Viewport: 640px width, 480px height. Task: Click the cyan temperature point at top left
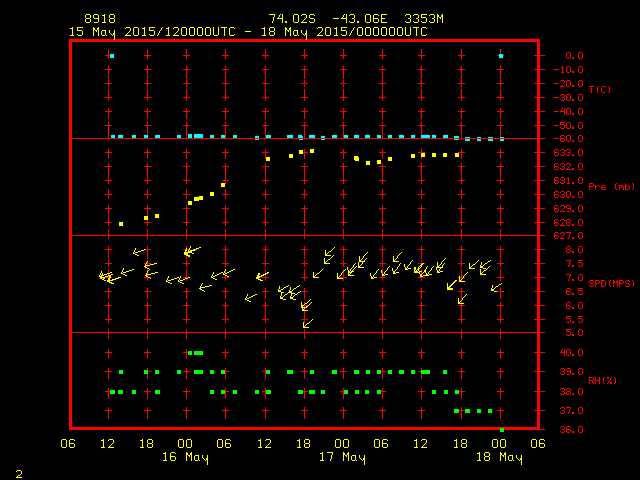pos(112,56)
